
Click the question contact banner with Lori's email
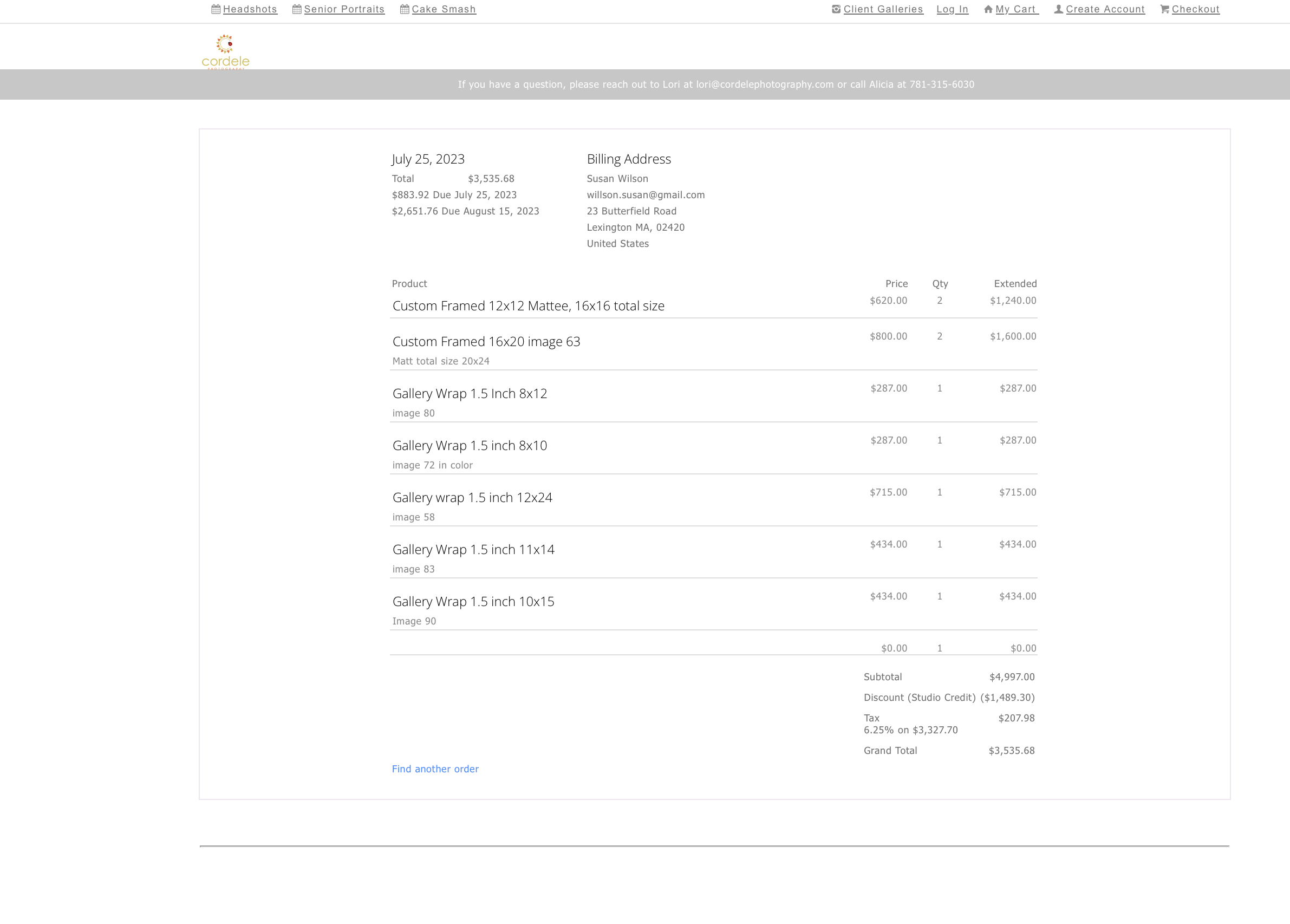click(716, 84)
